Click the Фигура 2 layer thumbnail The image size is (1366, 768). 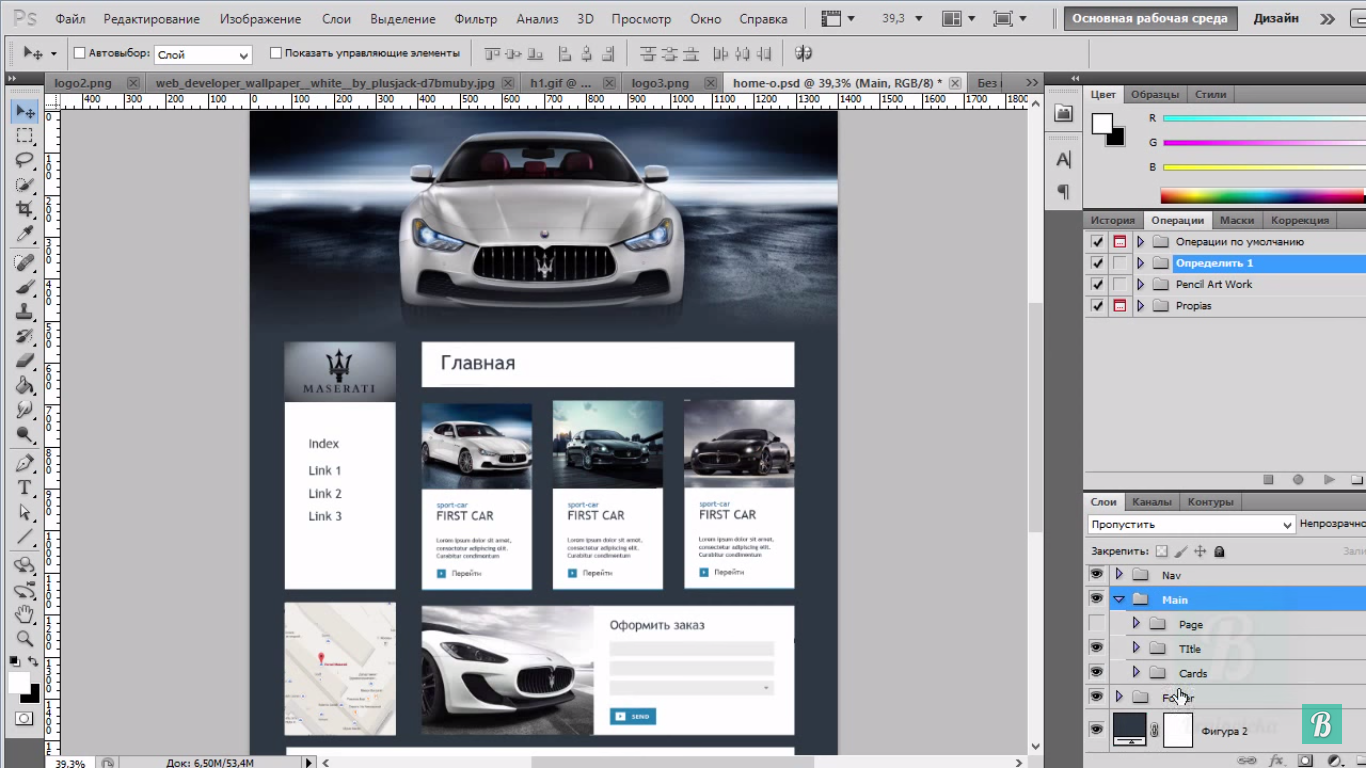coord(1130,730)
